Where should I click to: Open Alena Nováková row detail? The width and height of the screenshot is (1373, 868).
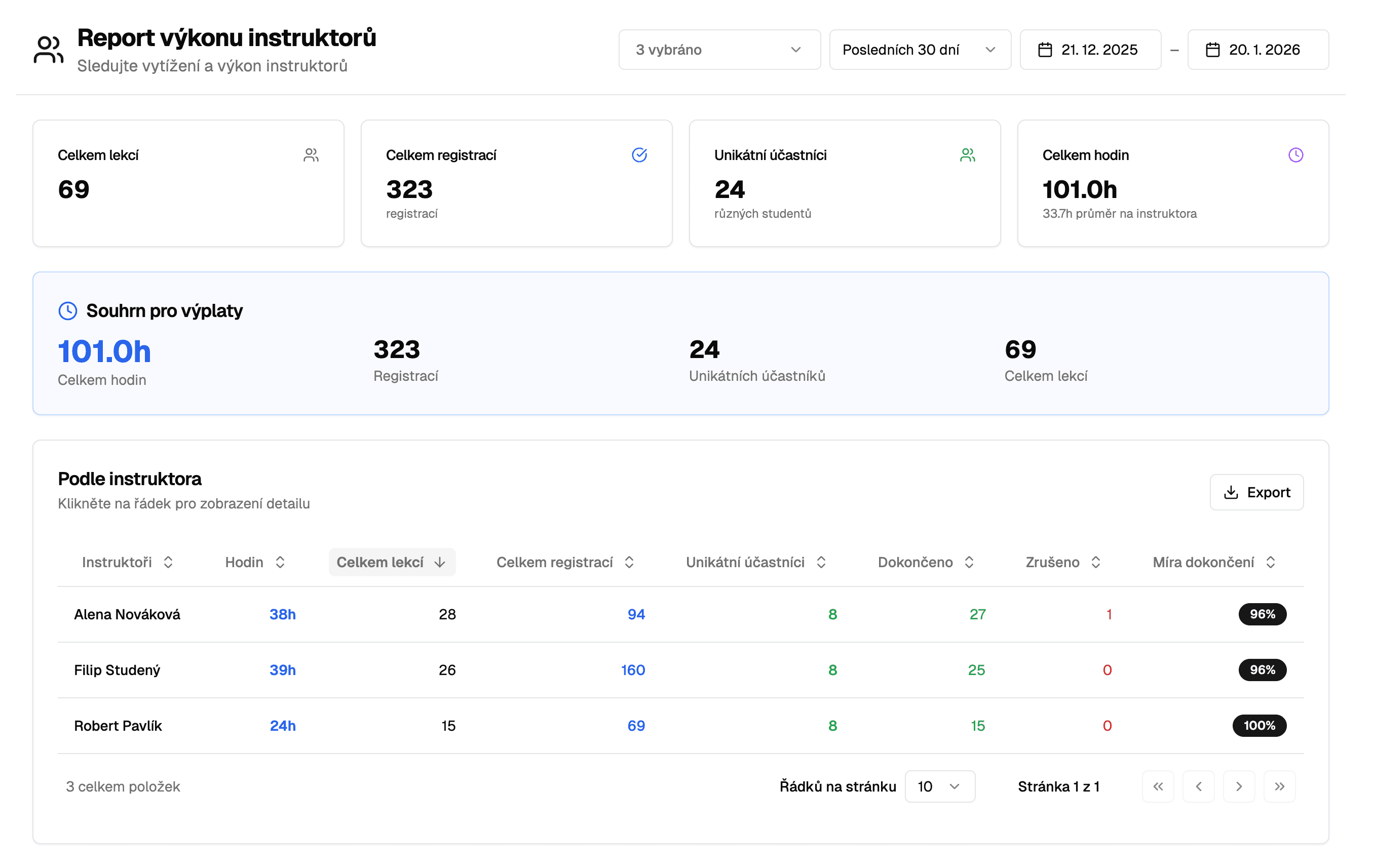[x=127, y=614]
